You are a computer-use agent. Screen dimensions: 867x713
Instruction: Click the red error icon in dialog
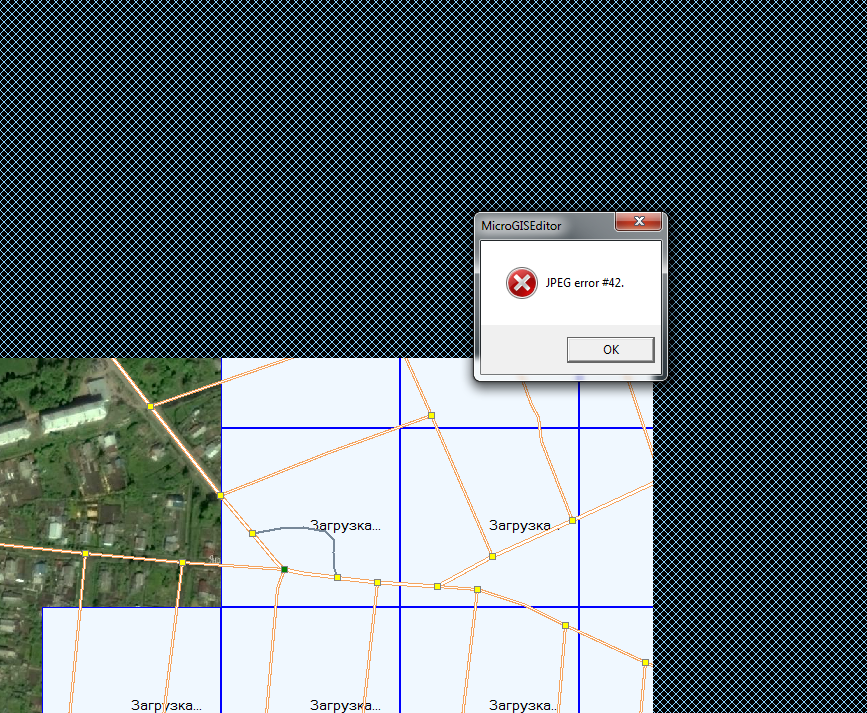(521, 283)
